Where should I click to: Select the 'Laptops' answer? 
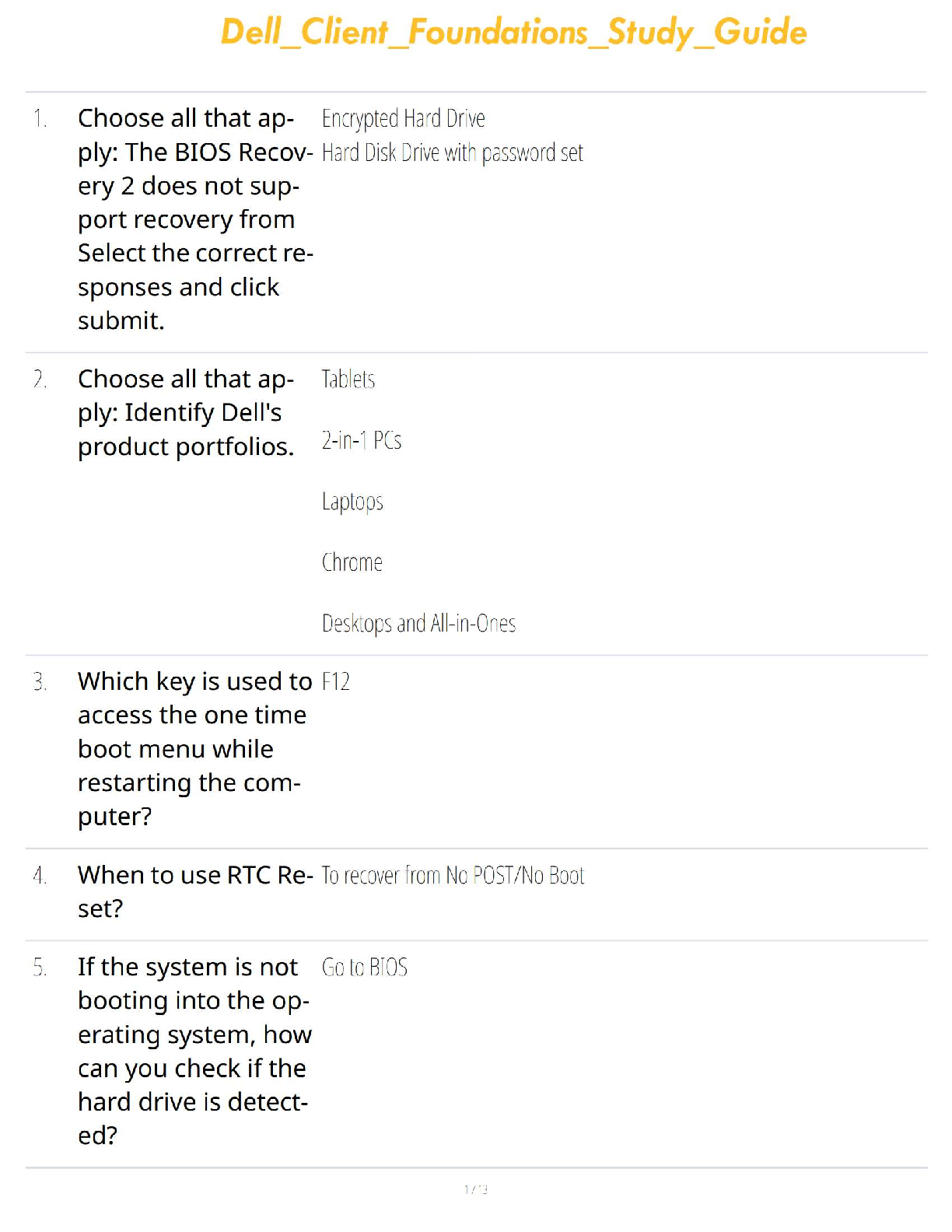[352, 502]
